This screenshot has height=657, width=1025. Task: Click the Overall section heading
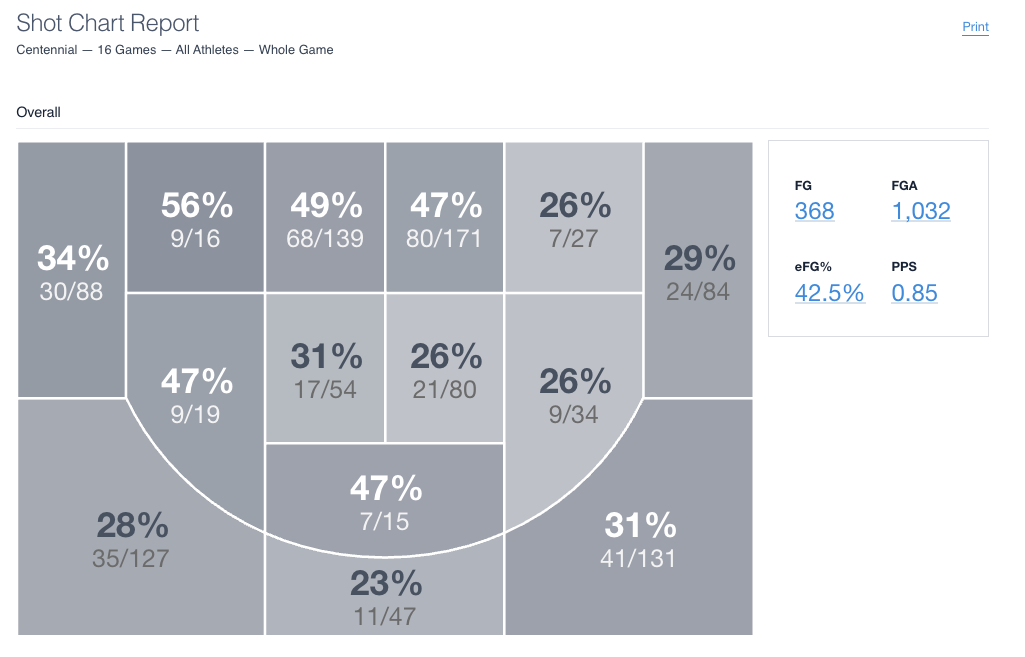39,112
